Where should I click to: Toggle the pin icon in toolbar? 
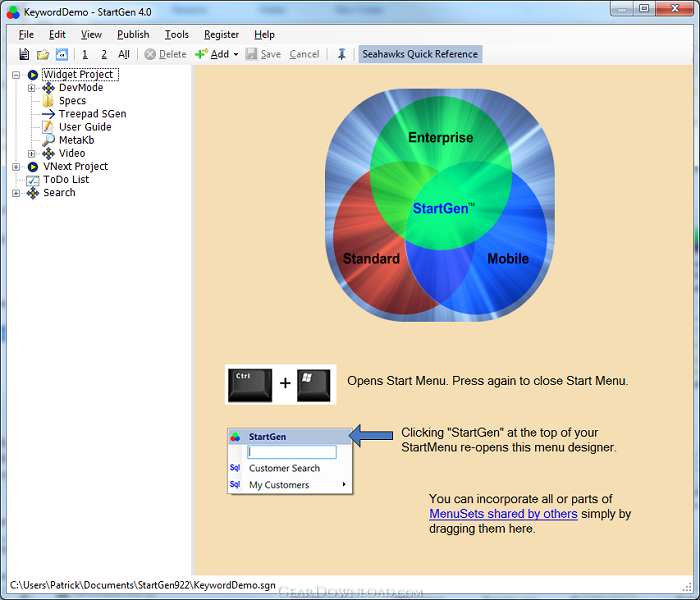[342, 54]
